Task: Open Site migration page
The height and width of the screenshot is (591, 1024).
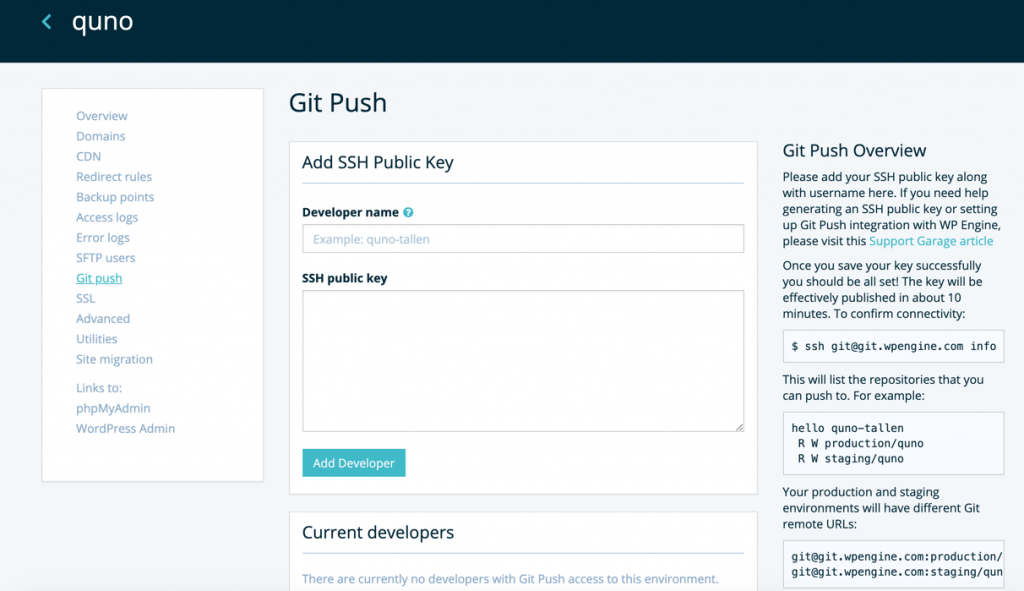Action: coord(114,359)
